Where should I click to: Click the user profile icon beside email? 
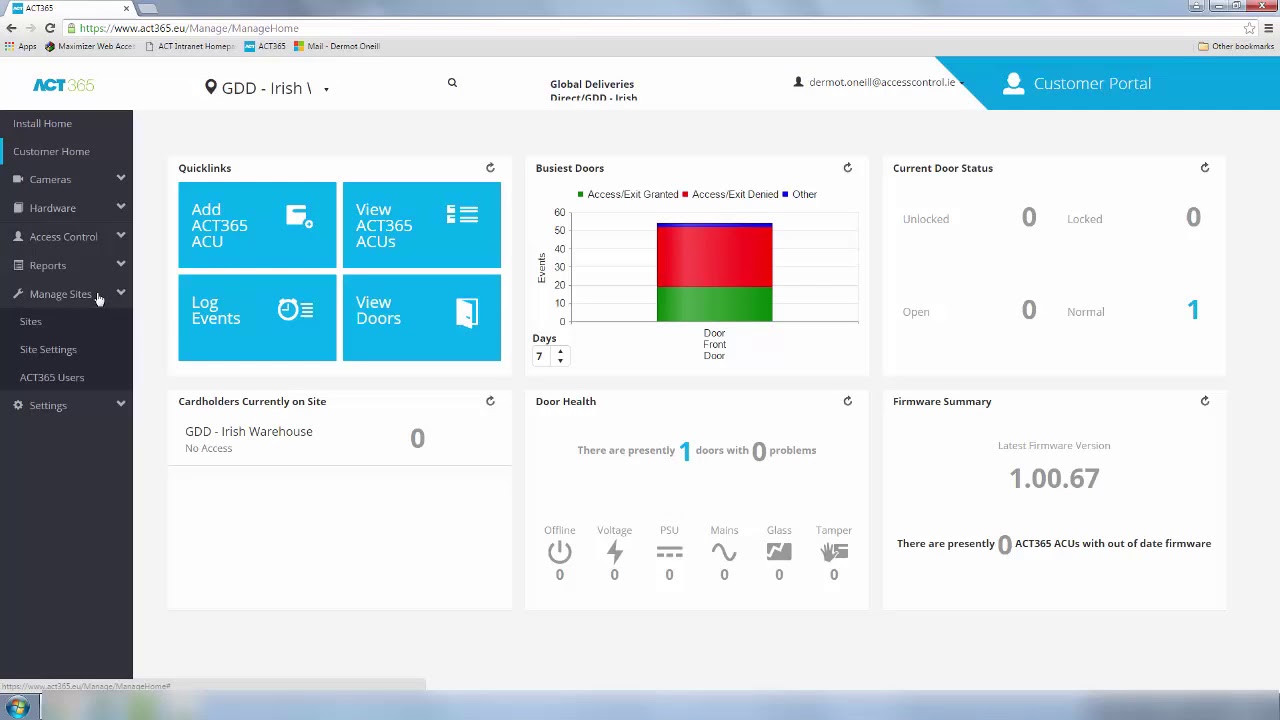coord(798,82)
